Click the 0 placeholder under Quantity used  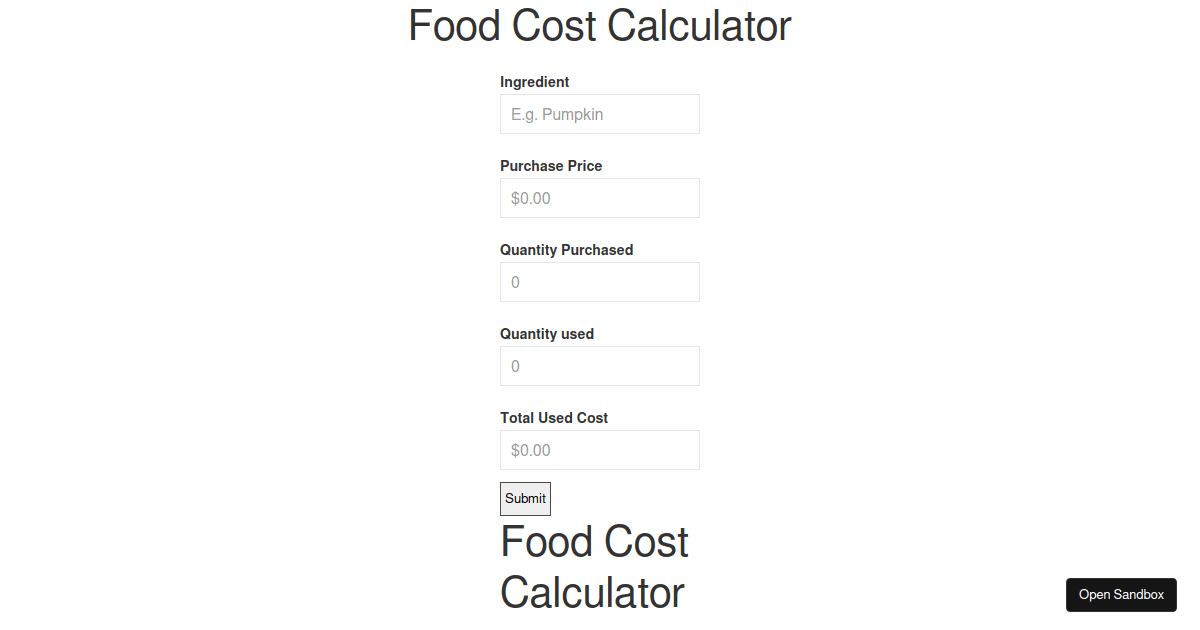(x=515, y=366)
